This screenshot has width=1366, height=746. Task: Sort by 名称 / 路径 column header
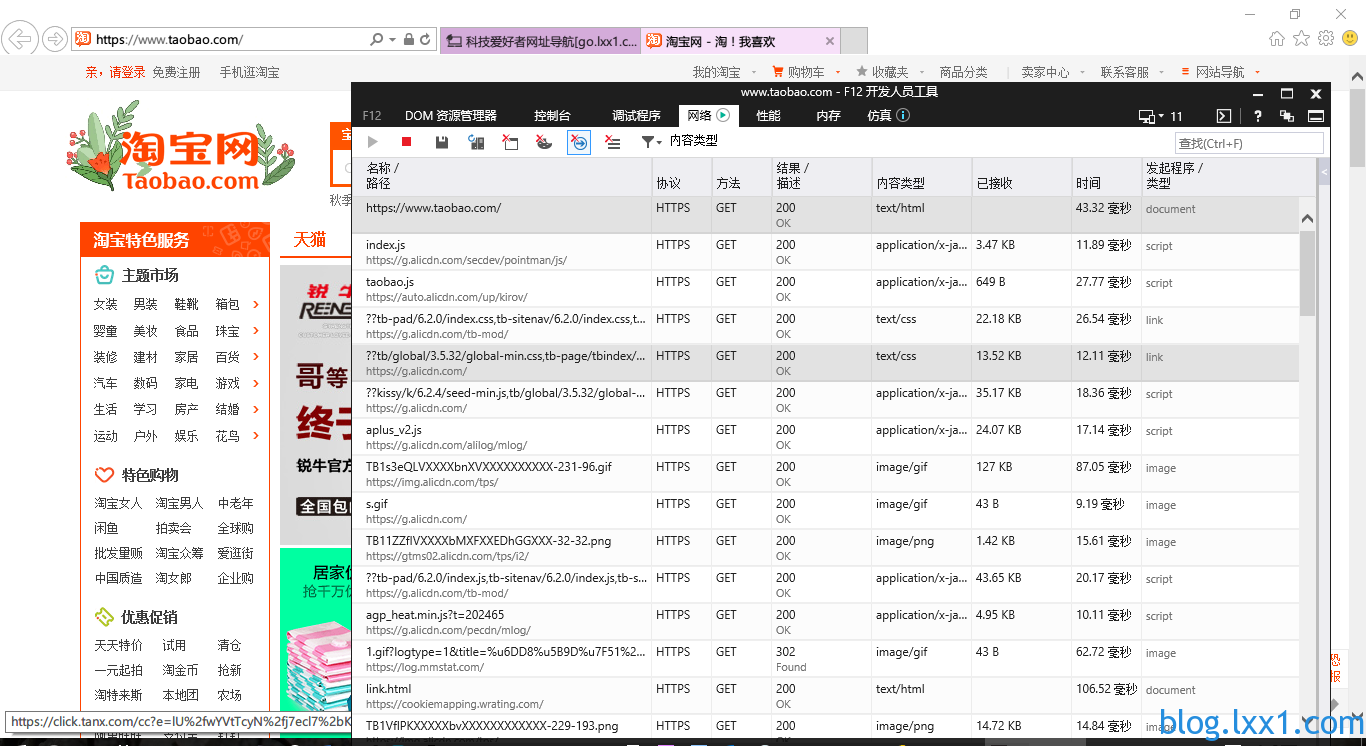point(503,176)
